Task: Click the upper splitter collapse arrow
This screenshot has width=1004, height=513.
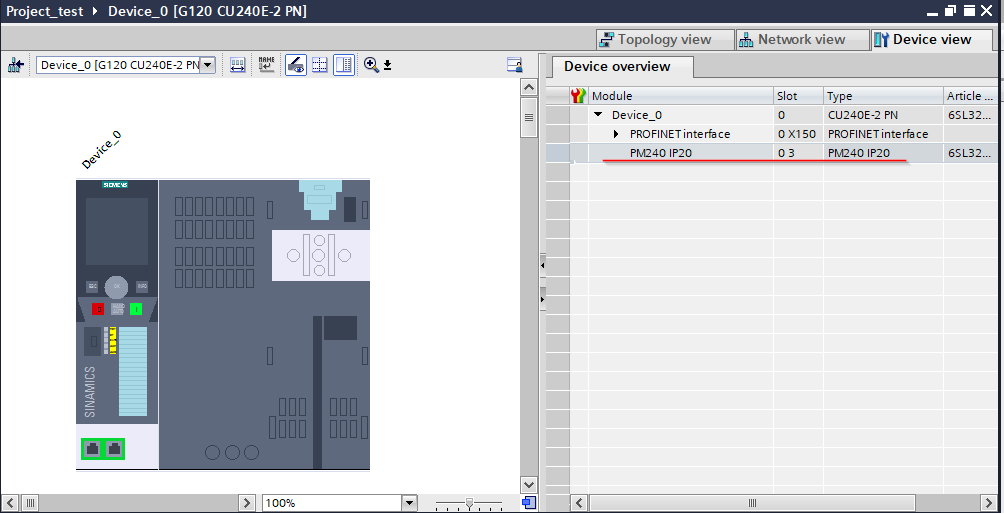Action: [542, 265]
